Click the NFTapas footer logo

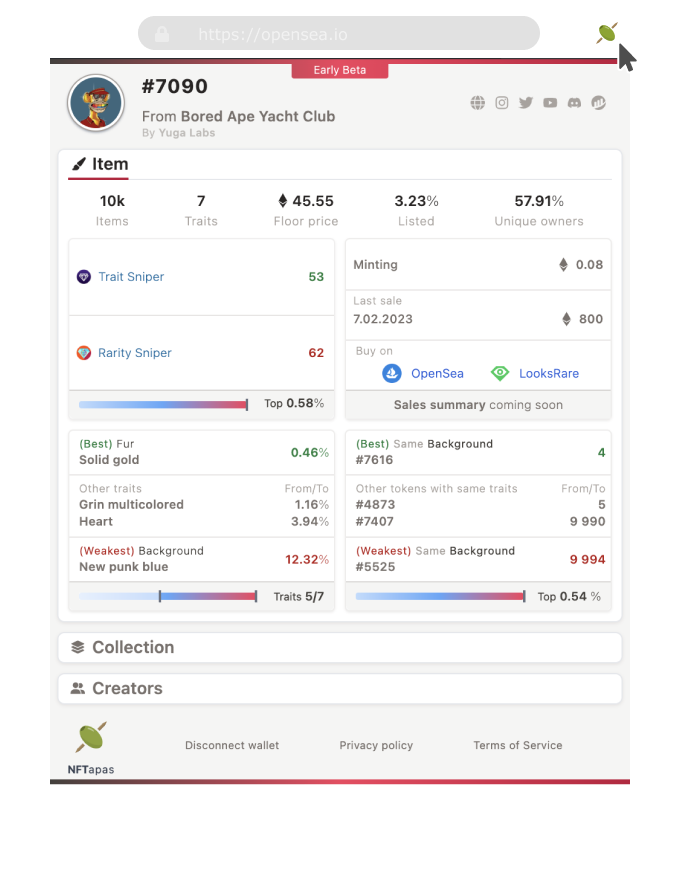(91, 748)
